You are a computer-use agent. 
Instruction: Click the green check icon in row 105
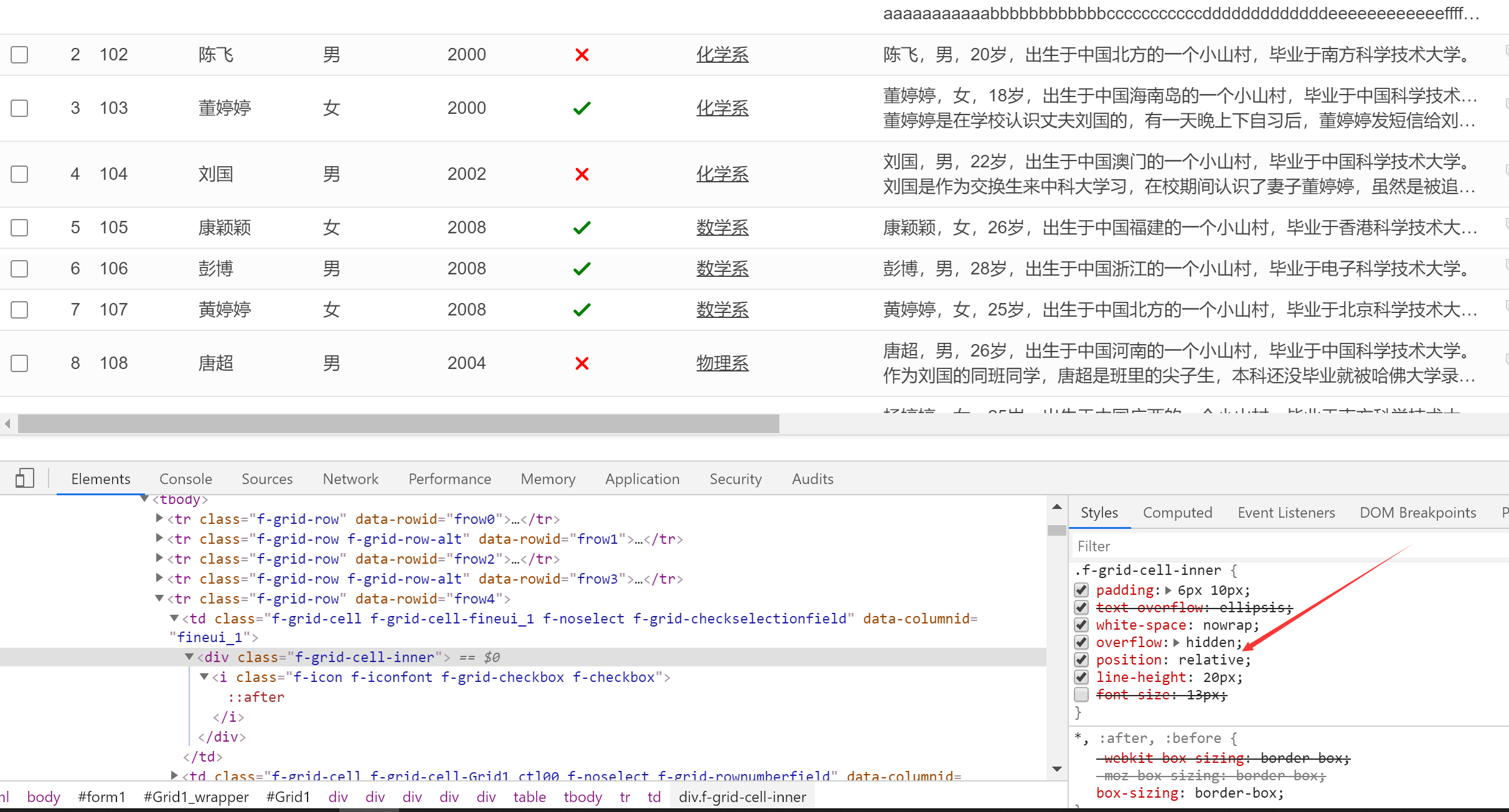(x=582, y=228)
